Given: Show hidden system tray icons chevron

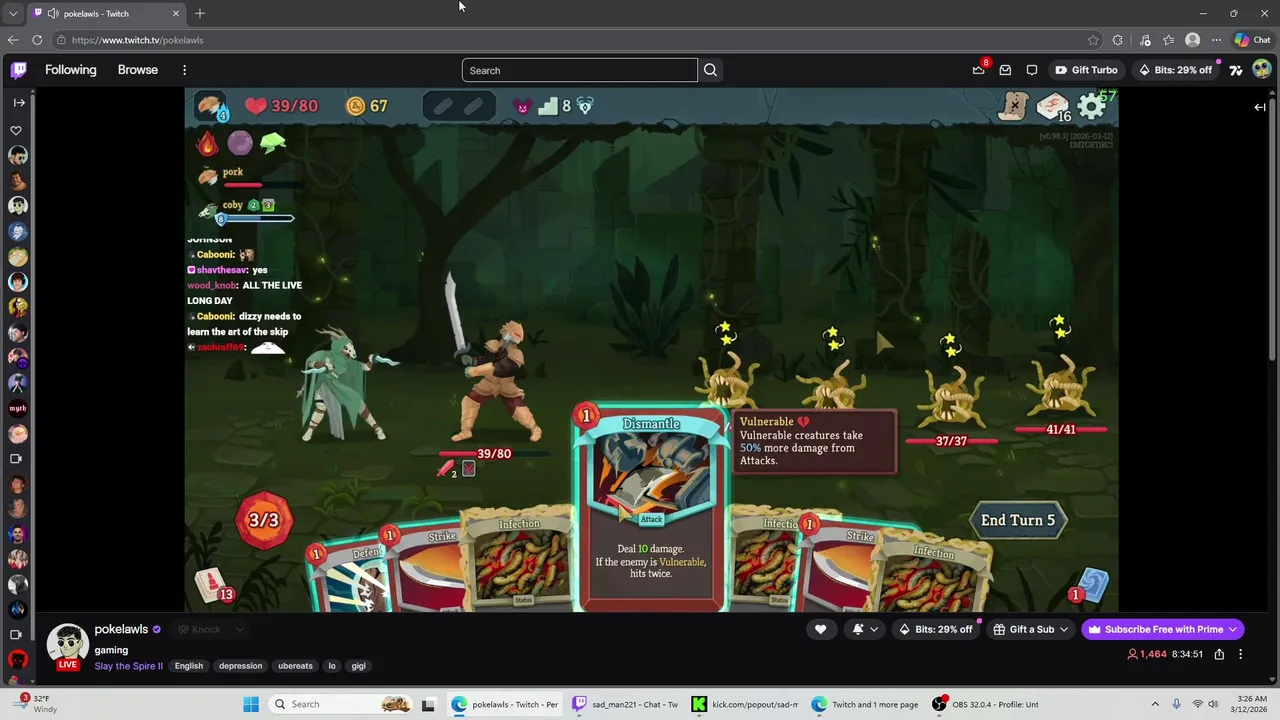Looking at the screenshot, I should click(1155, 704).
